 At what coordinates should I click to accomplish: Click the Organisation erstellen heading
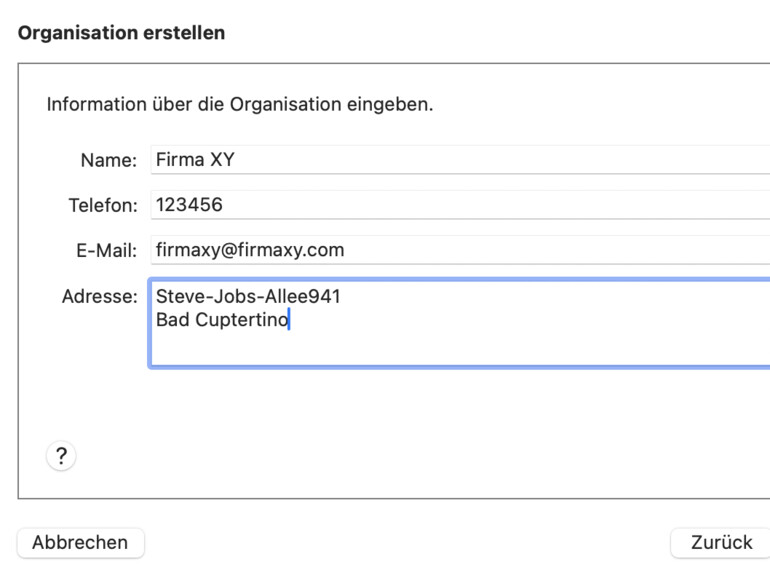coord(121,33)
